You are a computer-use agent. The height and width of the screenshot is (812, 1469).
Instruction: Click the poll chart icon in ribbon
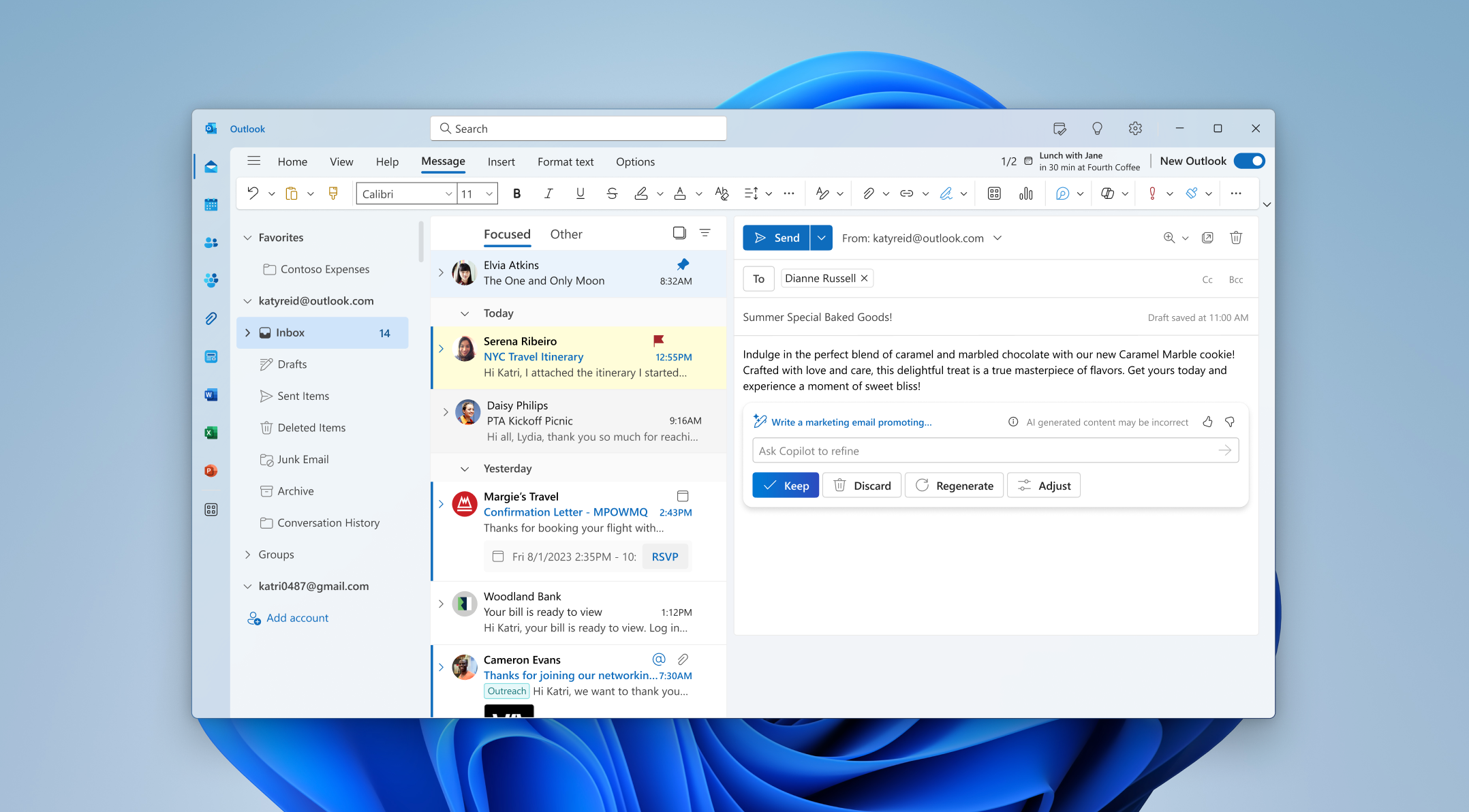pos(1026,193)
